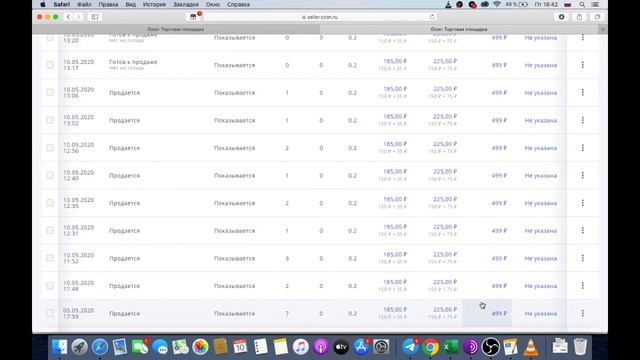Open the extension icon with red badge

point(193,17)
